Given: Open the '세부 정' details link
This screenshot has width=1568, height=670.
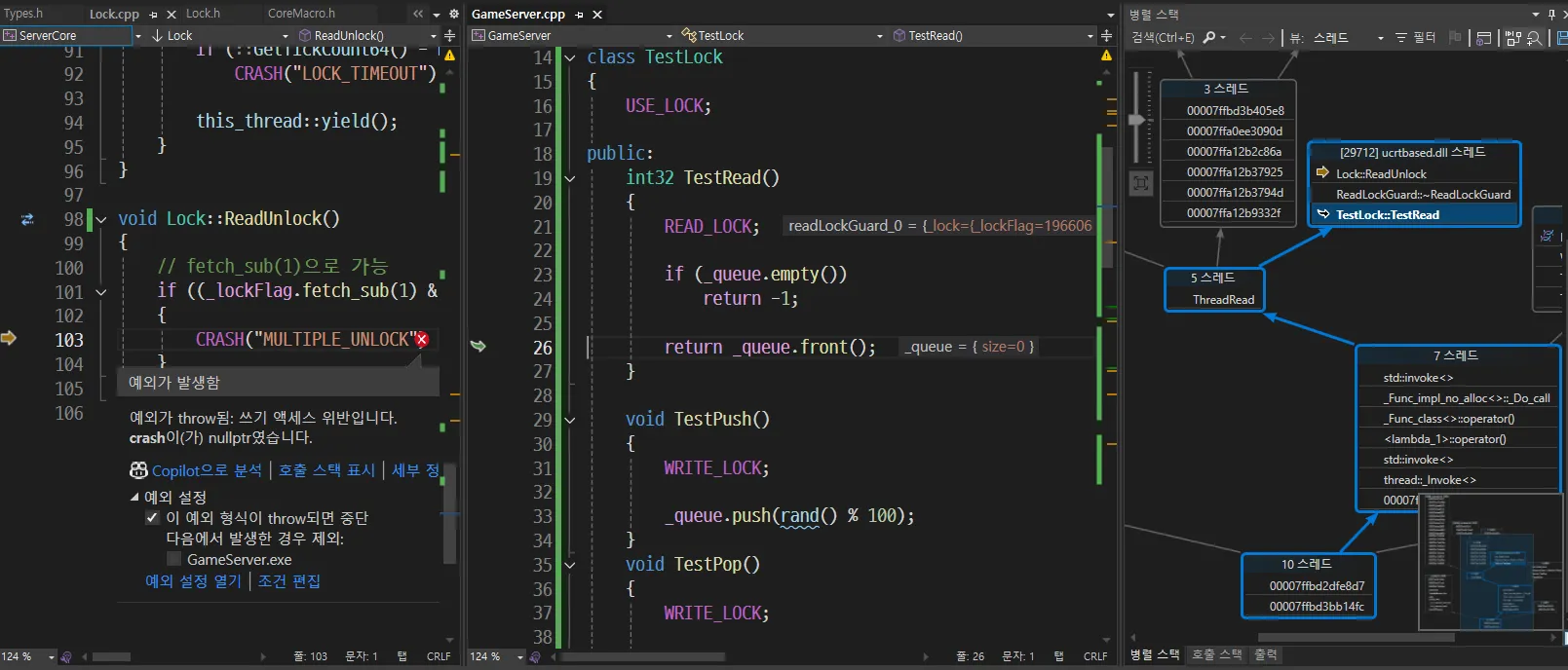Looking at the screenshot, I should click(415, 470).
